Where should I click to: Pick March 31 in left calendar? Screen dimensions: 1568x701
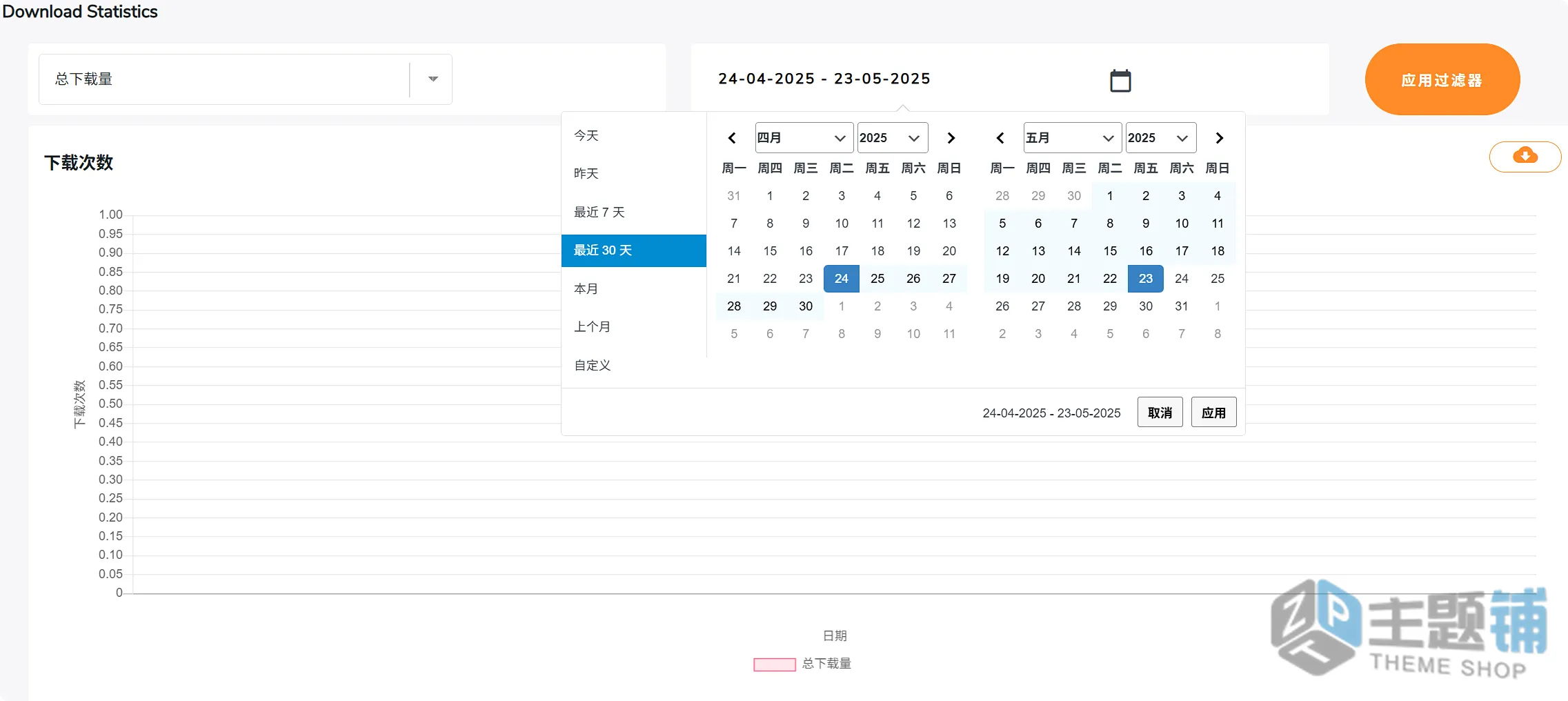coord(734,196)
